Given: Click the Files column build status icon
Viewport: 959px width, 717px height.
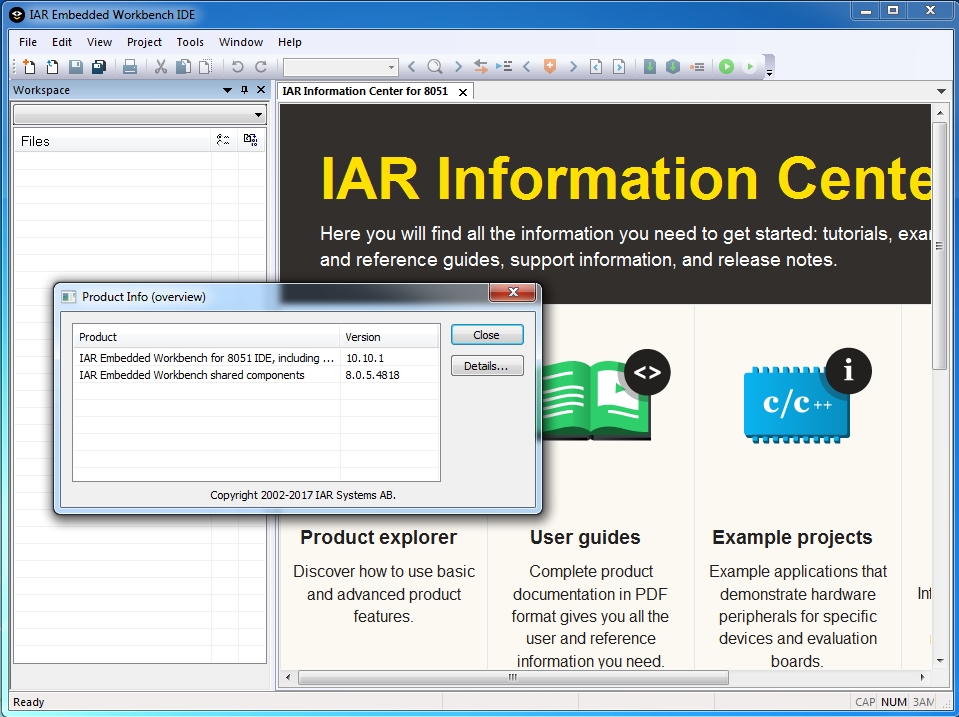Looking at the screenshot, I should pyautogui.click(x=250, y=140).
